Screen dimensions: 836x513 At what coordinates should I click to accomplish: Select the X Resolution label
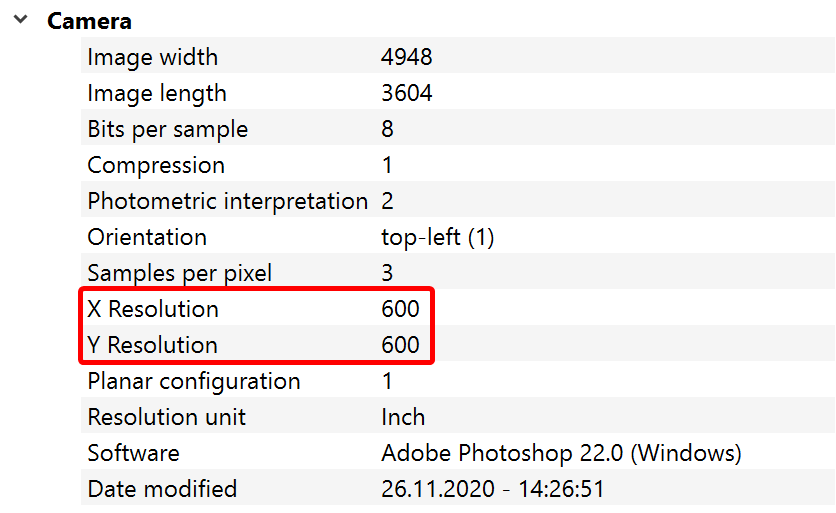pyautogui.click(x=153, y=309)
